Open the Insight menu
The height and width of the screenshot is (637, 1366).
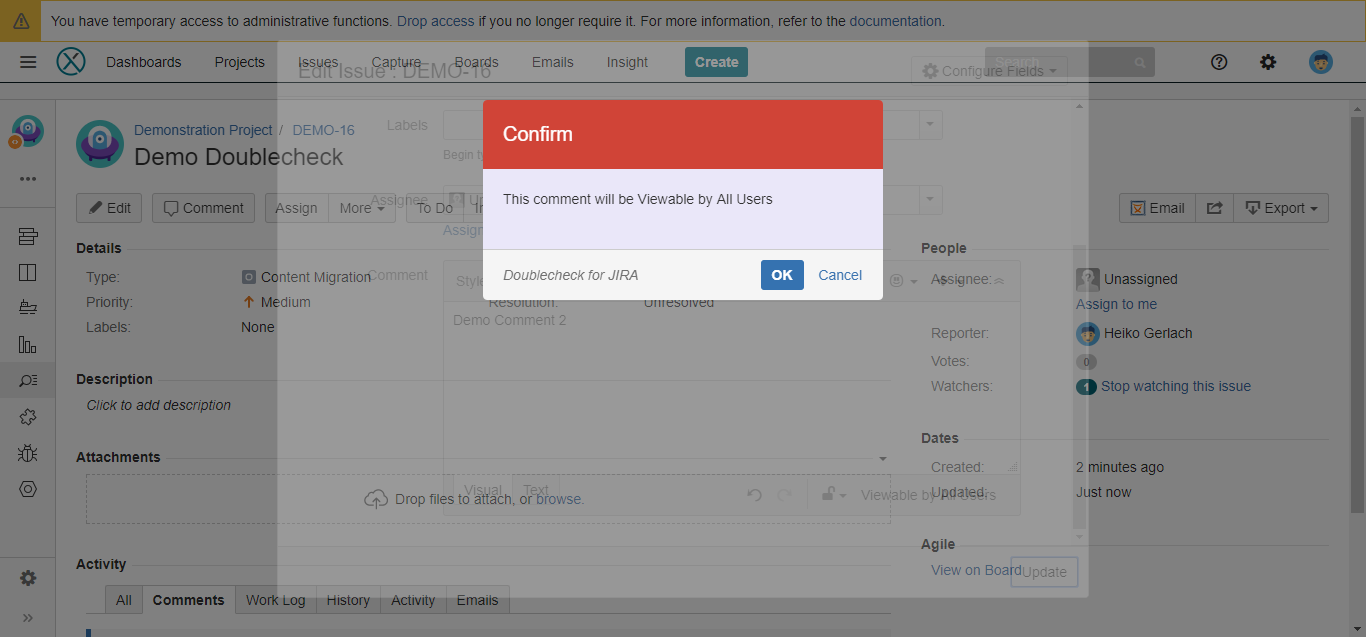coord(627,62)
